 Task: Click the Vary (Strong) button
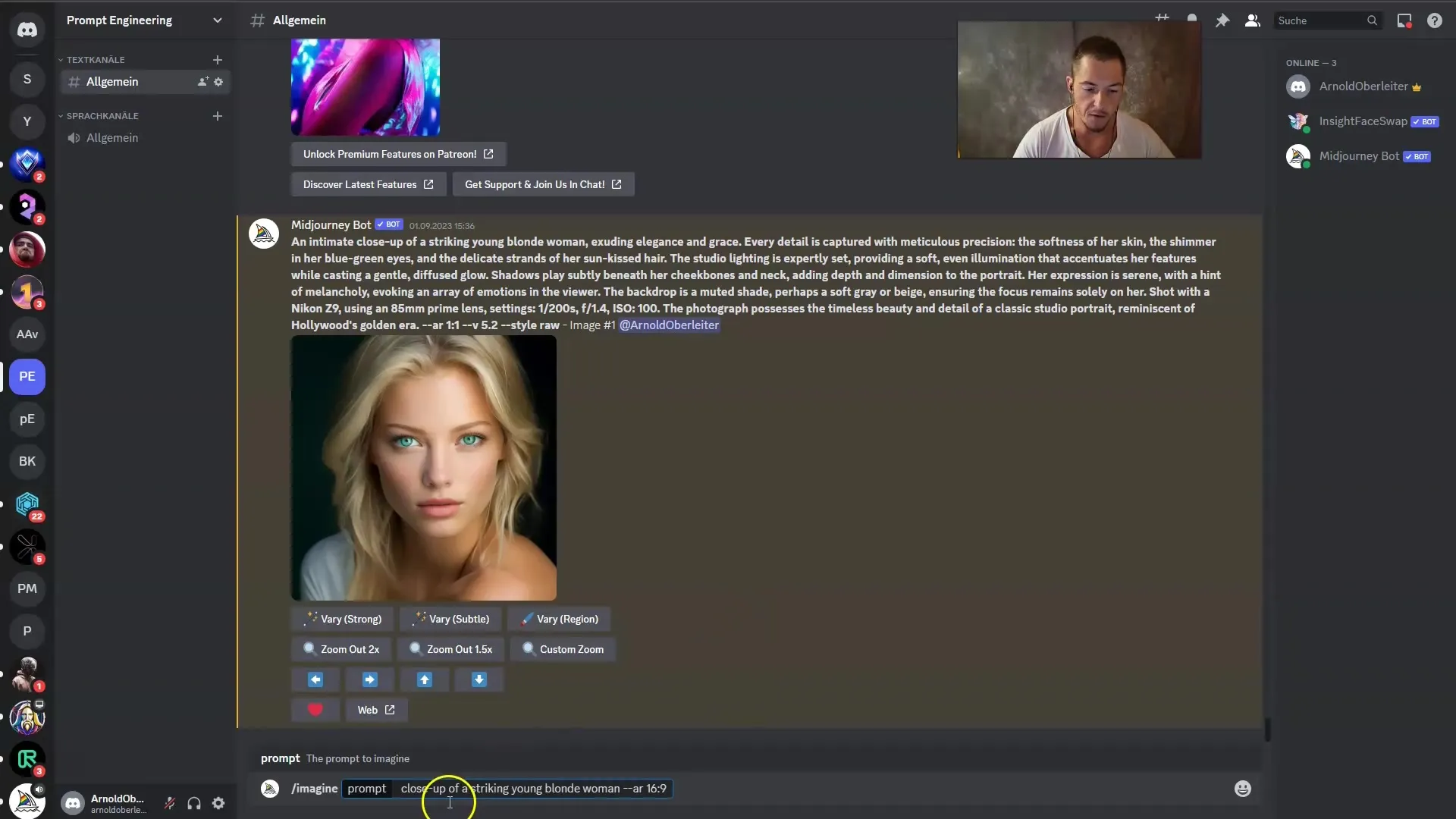click(x=345, y=618)
